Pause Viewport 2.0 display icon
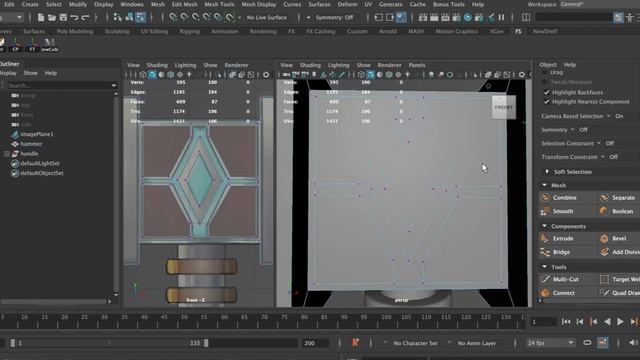This screenshot has width=640, height=360. (502, 18)
